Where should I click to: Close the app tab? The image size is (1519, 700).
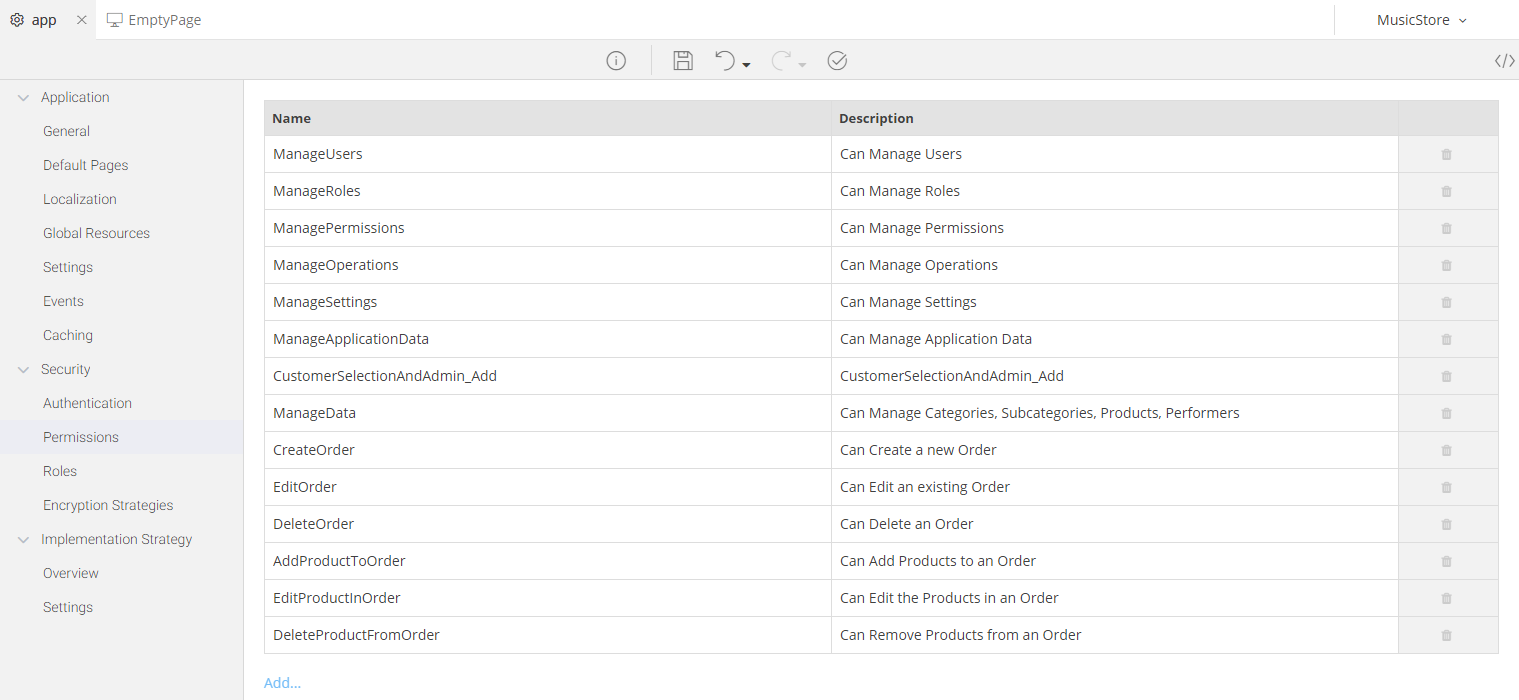click(x=82, y=20)
